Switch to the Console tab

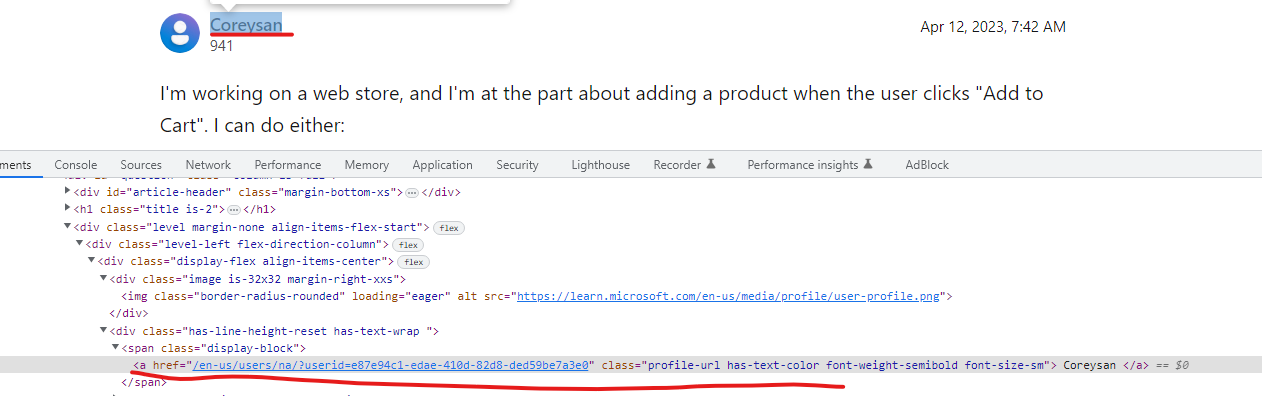pos(76,165)
